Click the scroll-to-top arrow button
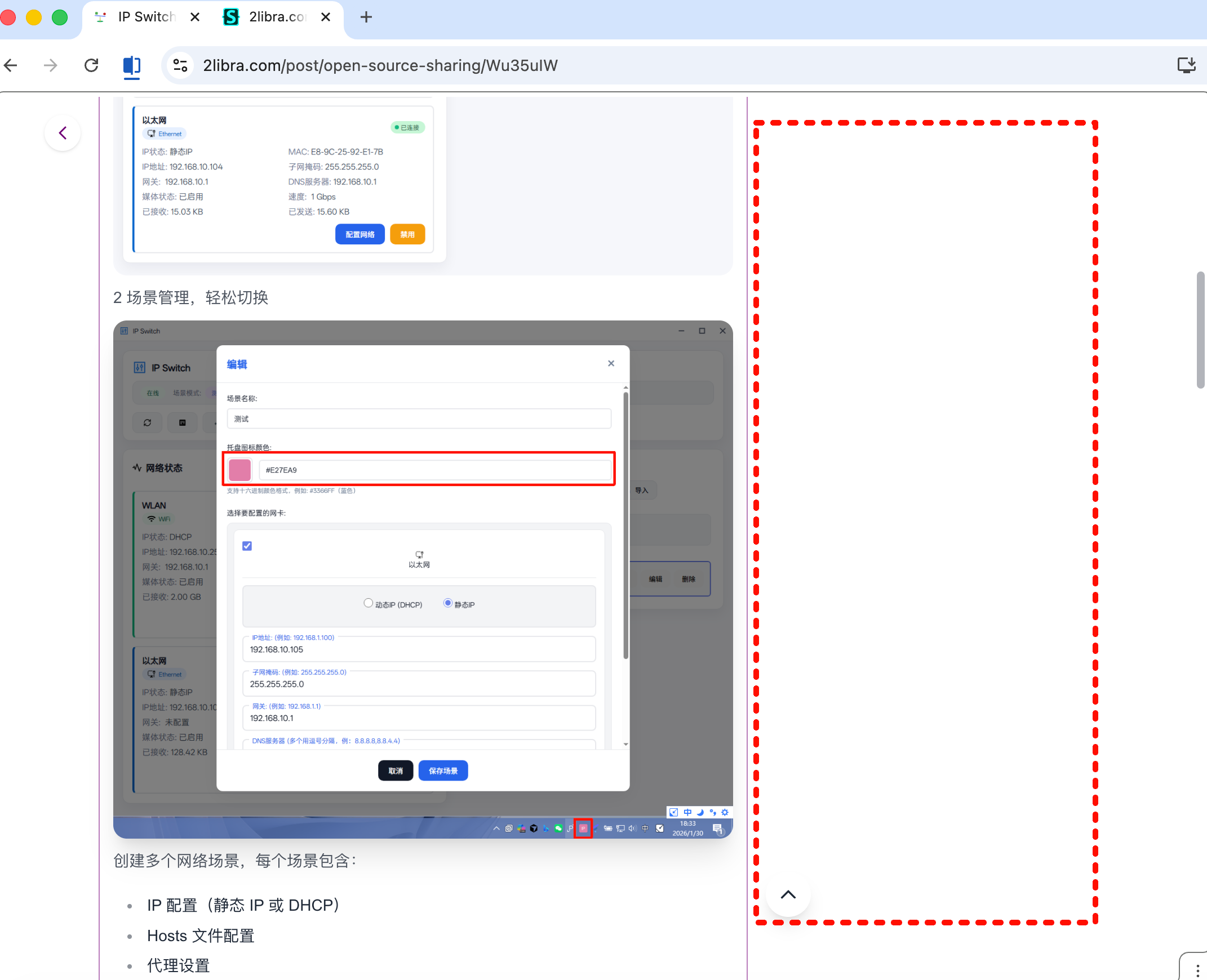Screen dimensions: 1207x980 tap(788, 895)
